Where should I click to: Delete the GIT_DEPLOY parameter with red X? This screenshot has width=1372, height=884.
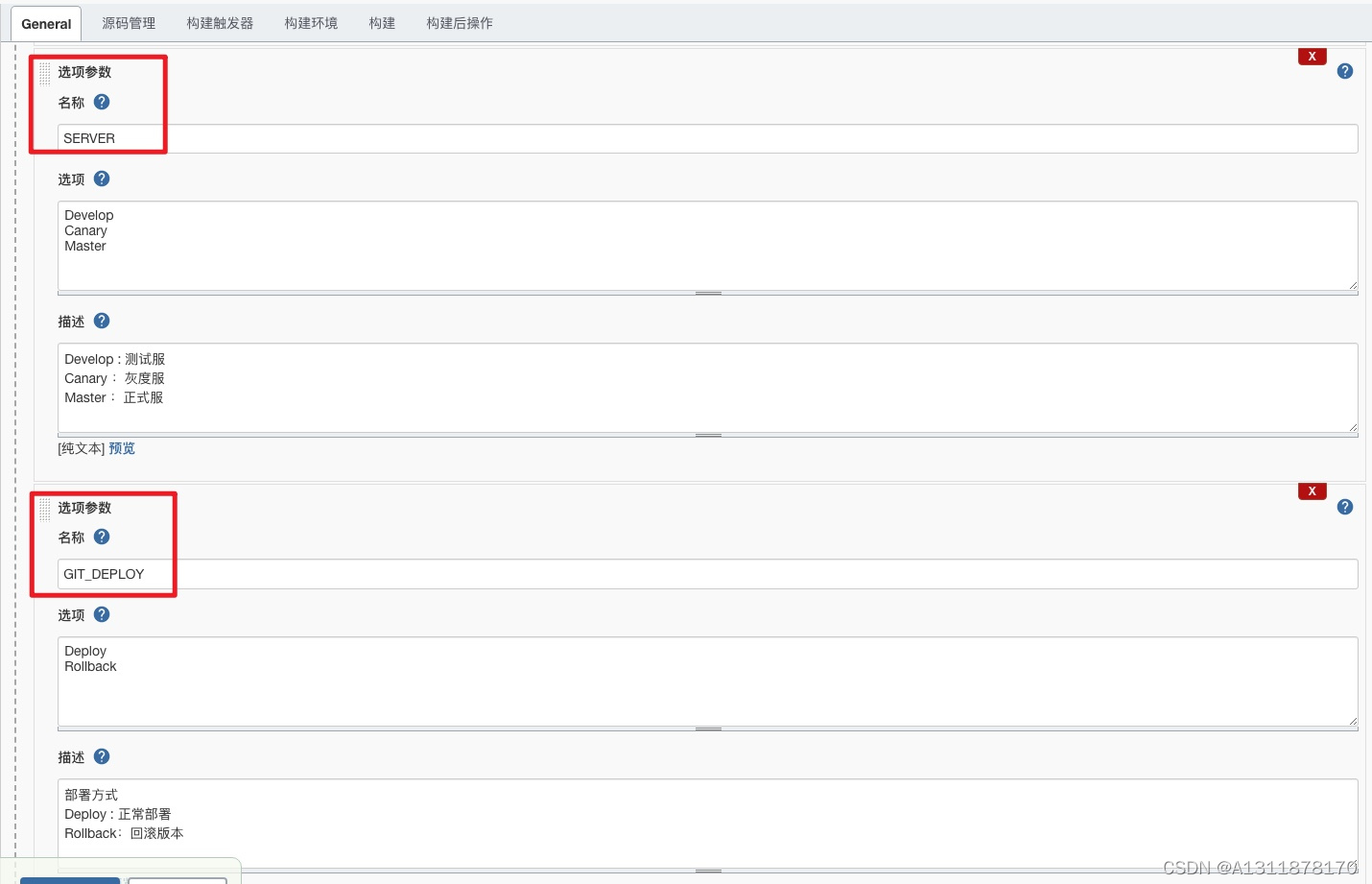(x=1312, y=491)
